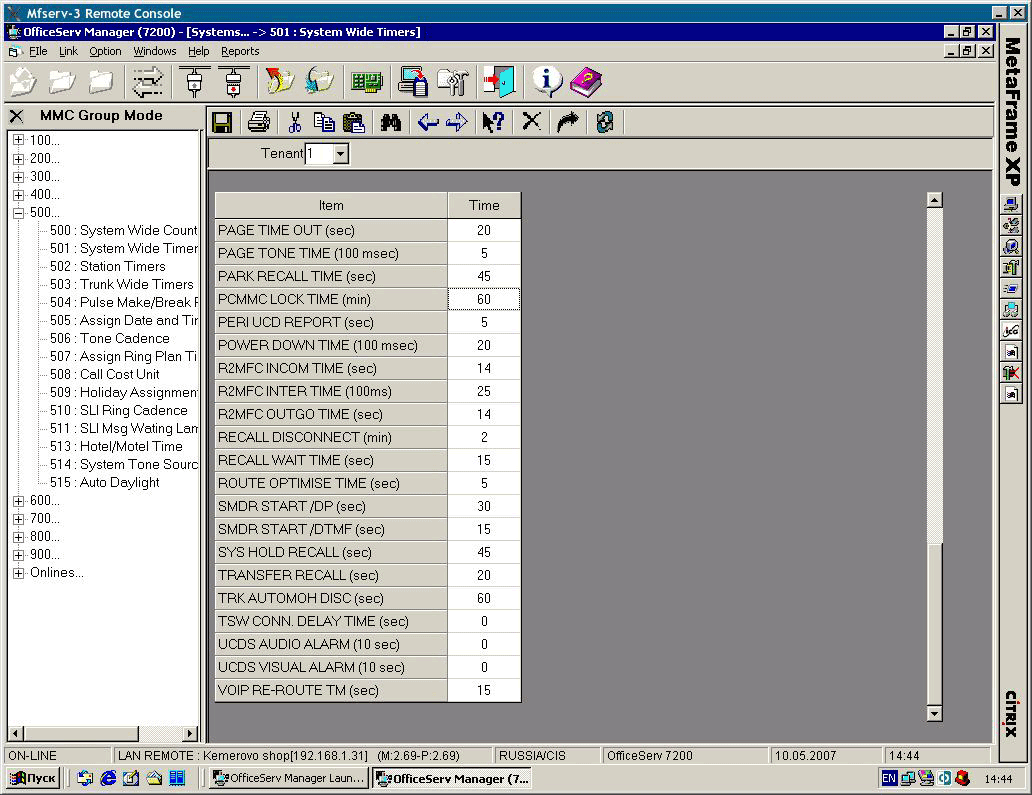
Task: Click the PCMMC LOCK TIME value cell
Action: (x=484, y=299)
